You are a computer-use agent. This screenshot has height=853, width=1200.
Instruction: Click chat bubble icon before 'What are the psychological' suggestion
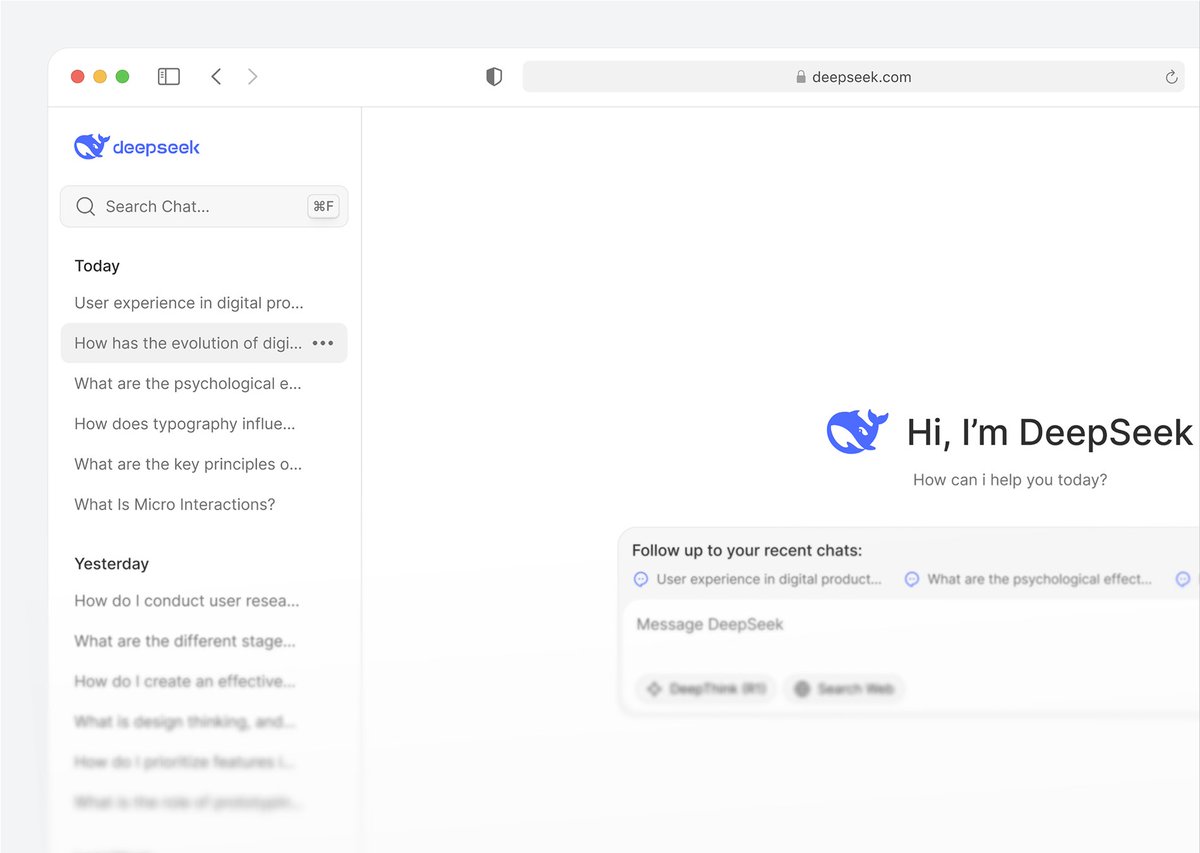click(912, 579)
